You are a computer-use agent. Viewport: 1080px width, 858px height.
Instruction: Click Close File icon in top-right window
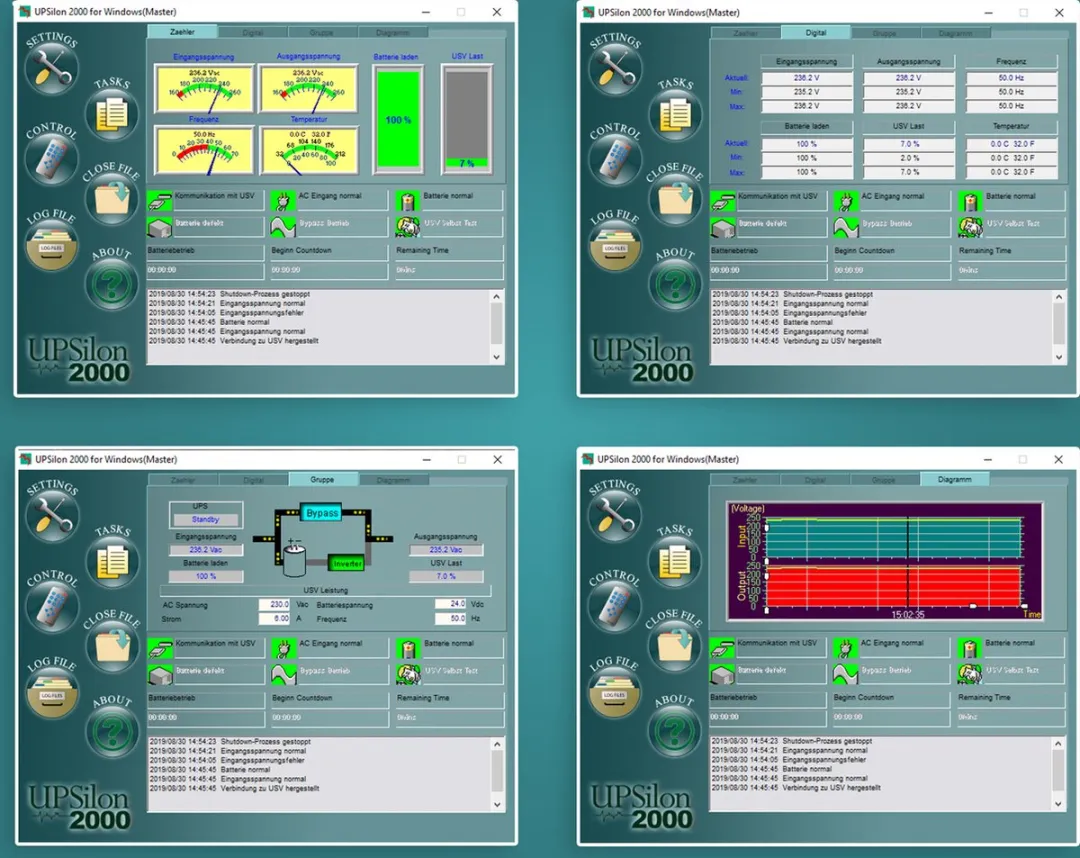675,200
